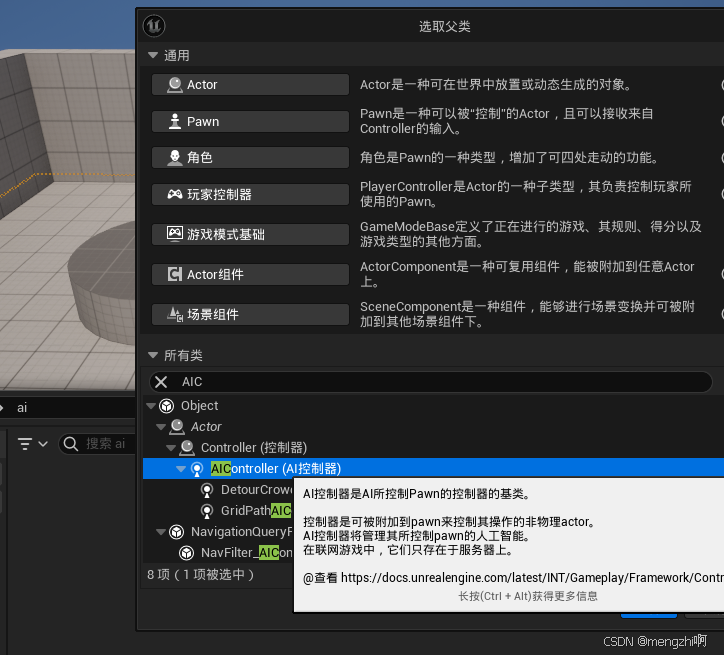Click the NavFilter_AICon node icon
Image resolution: width=724 pixels, height=655 pixels.
tap(187, 553)
